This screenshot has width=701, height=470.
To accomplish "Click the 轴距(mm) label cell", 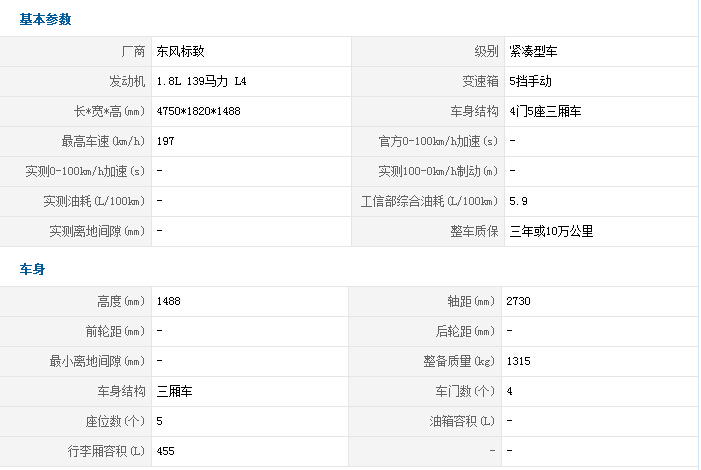I will tap(472, 301).
